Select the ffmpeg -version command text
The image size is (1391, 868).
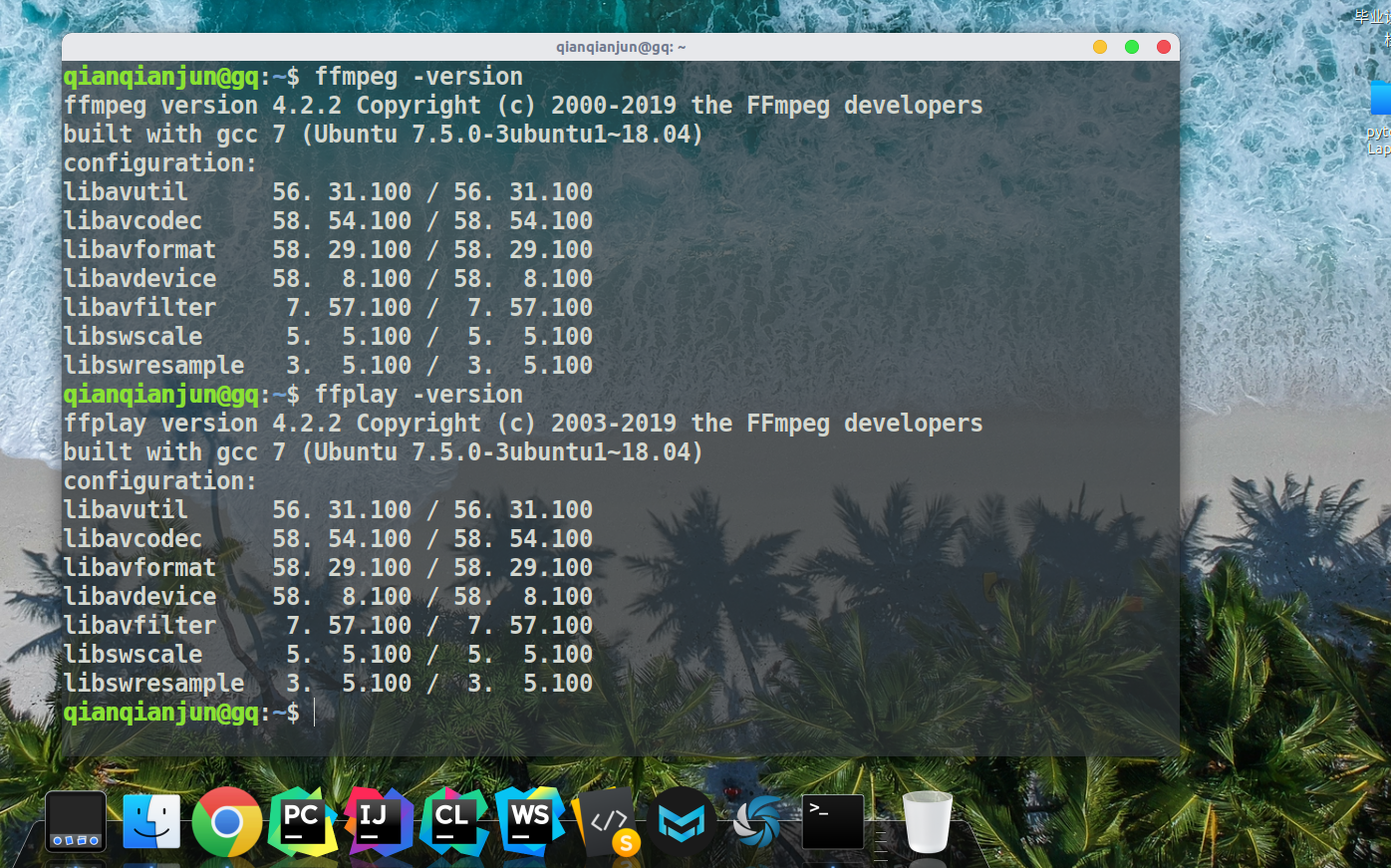coord(418,76)
